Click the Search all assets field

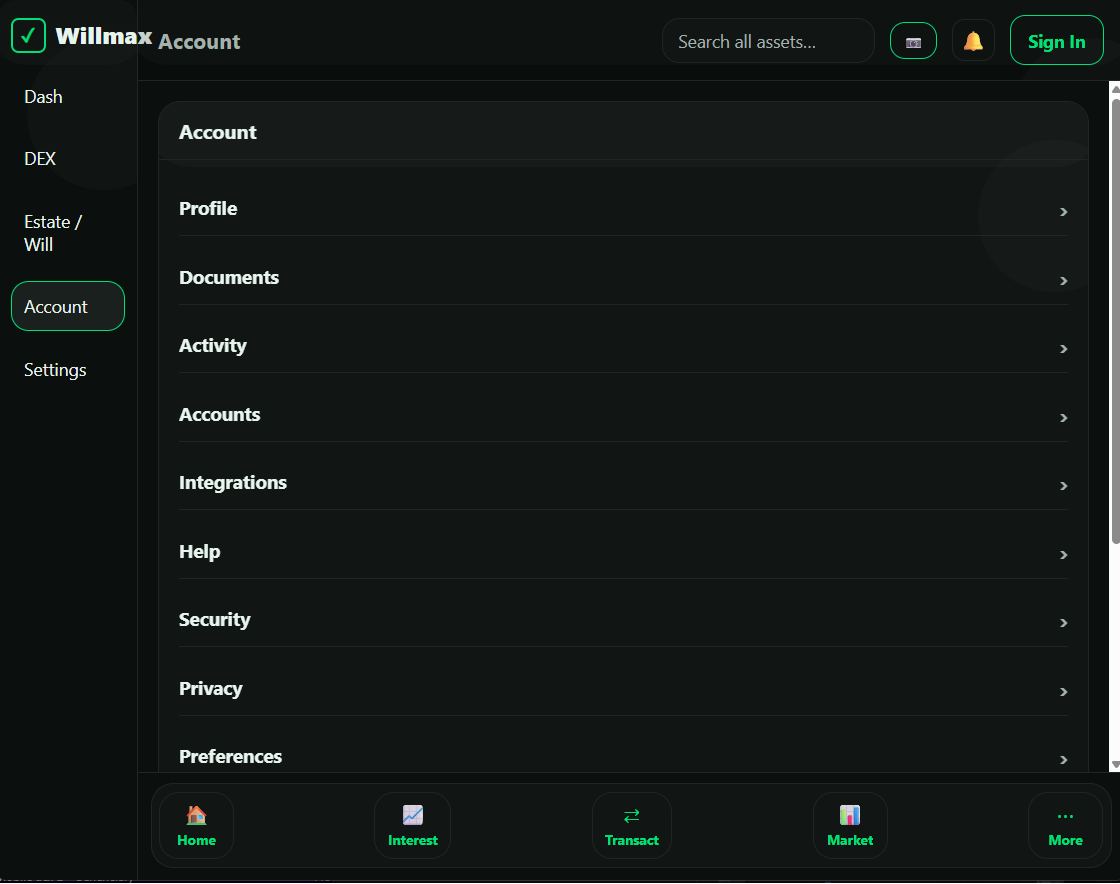click(x=768, y=41)
